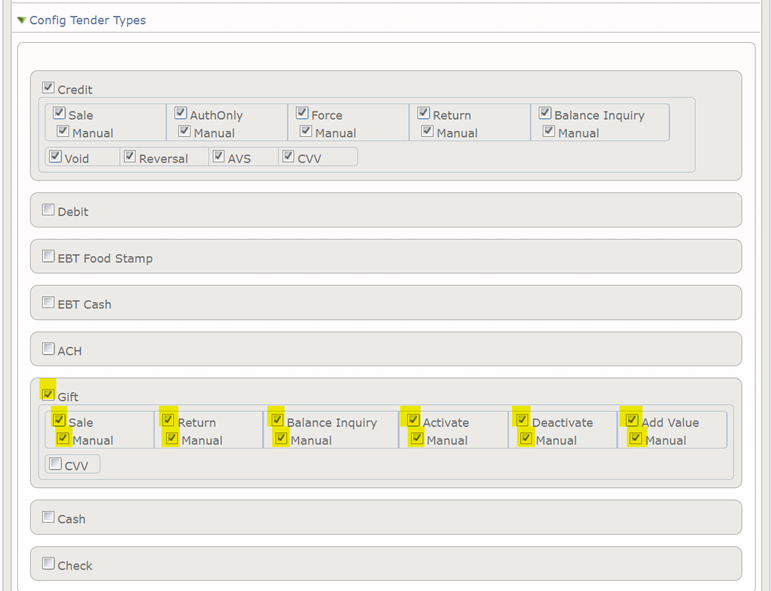Disable the Void checkbox
The height and width of the screenshot is (591, 771).
click(x=55, y=157)
